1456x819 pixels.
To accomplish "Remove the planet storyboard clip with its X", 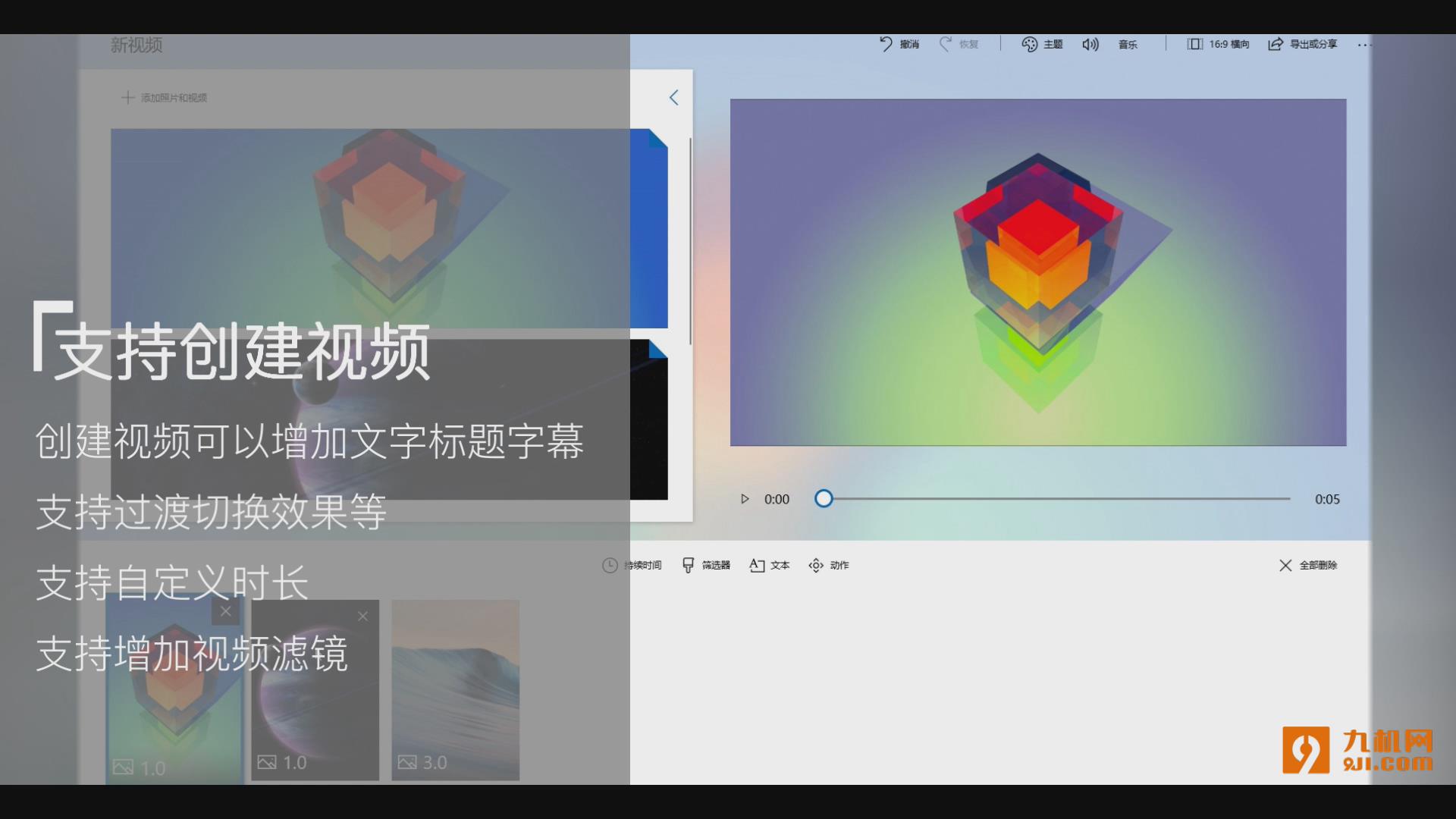I will pos(362,616).
